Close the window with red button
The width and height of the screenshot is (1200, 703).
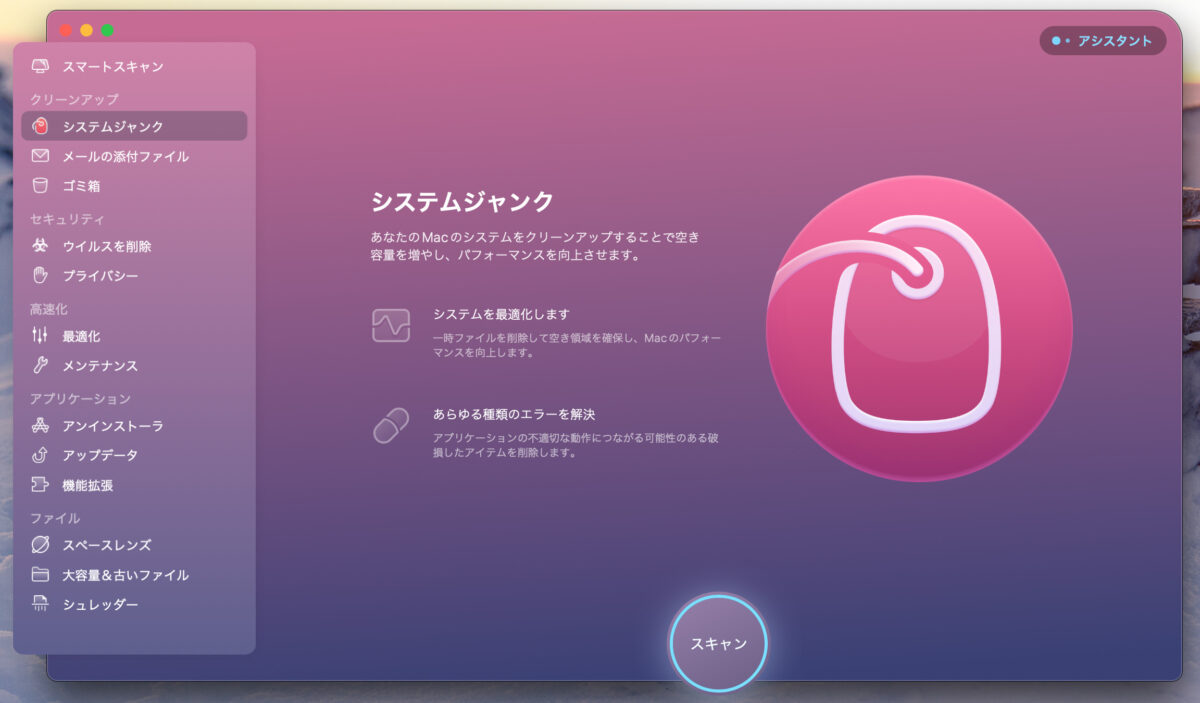click(x=65, y=30)
